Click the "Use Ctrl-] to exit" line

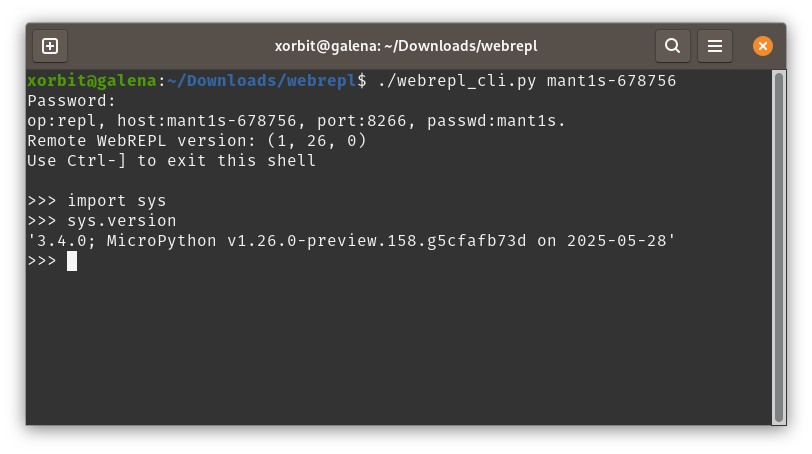point(171,161)
